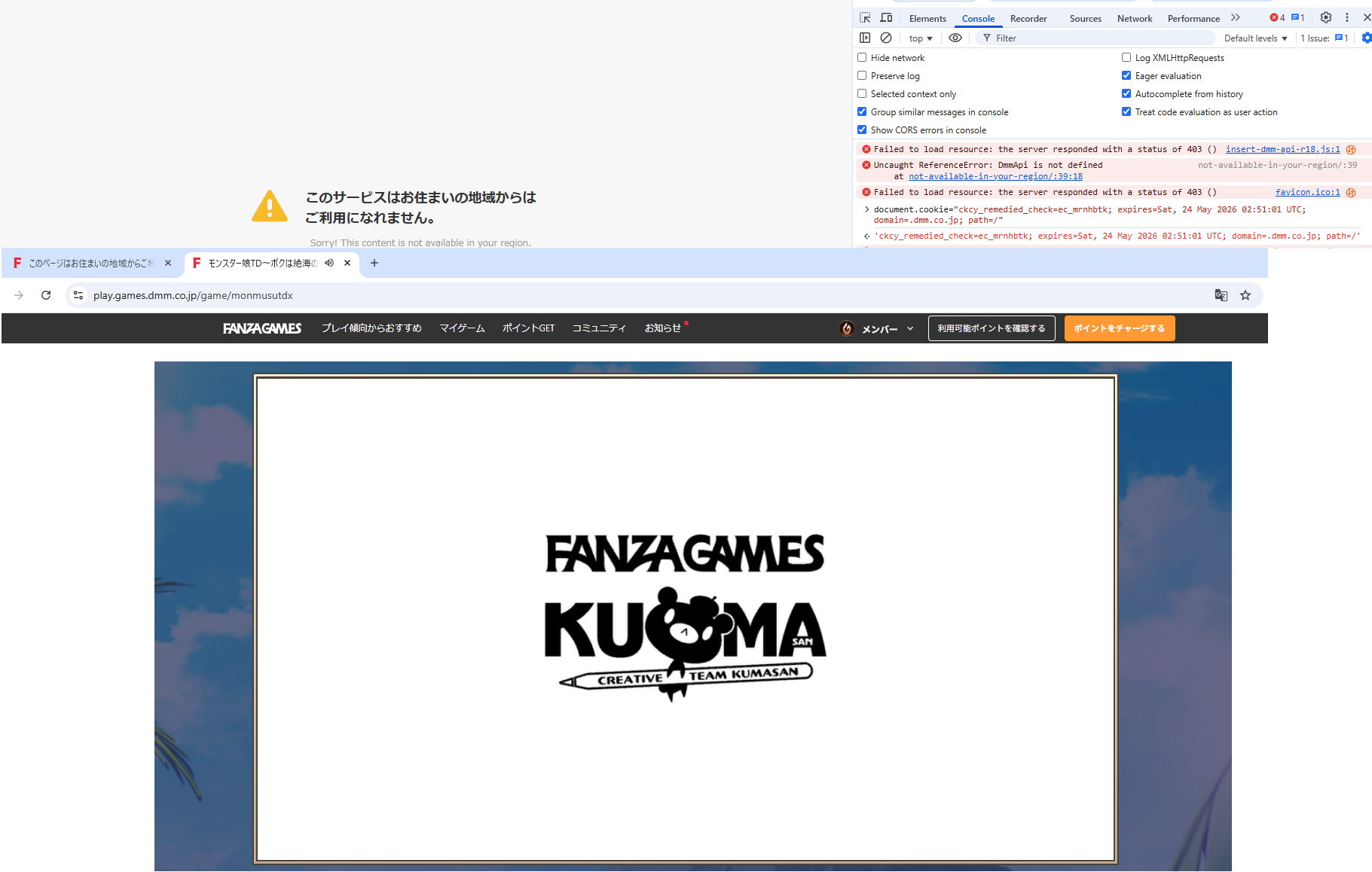Disable the Eager evaluation checkbox

[x=1126, y=75]
